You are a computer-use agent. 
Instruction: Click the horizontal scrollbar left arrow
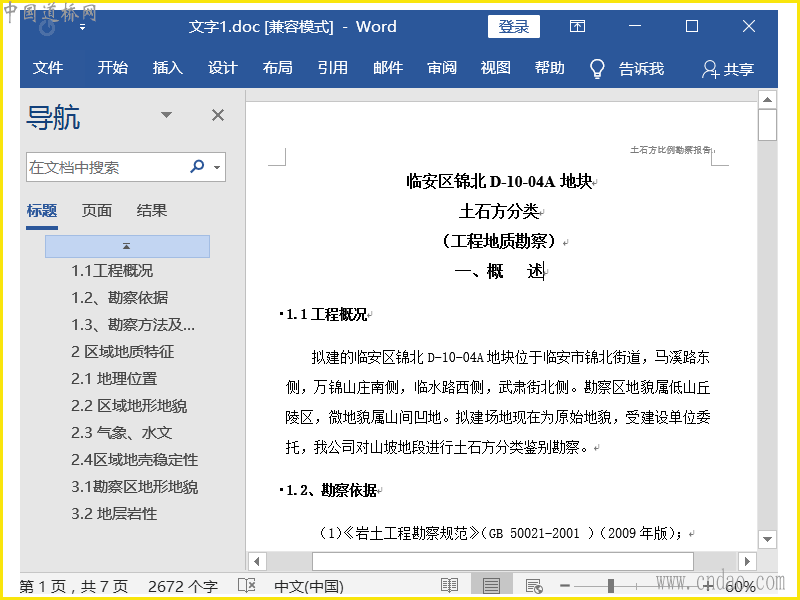tap(257, 562)
